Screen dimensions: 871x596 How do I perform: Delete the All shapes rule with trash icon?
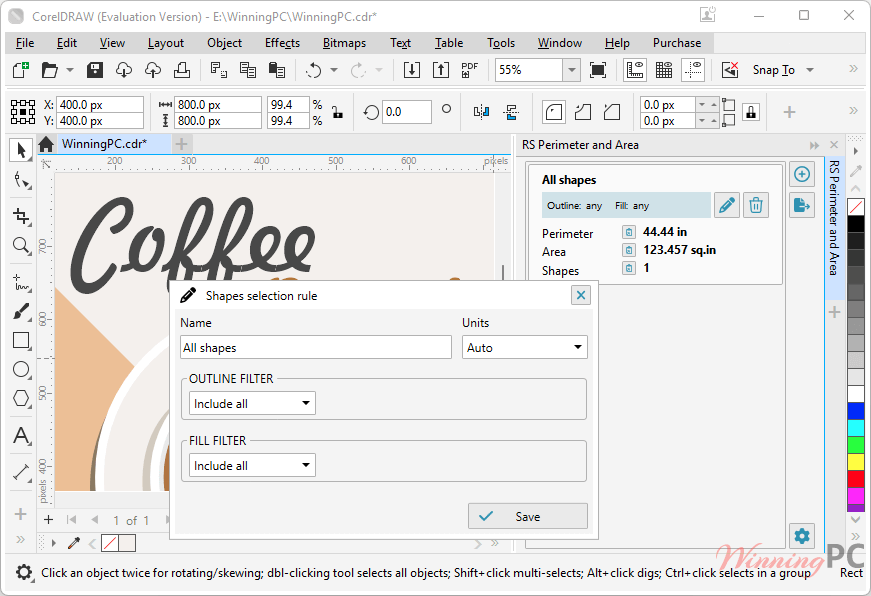(x=755, y=206)
